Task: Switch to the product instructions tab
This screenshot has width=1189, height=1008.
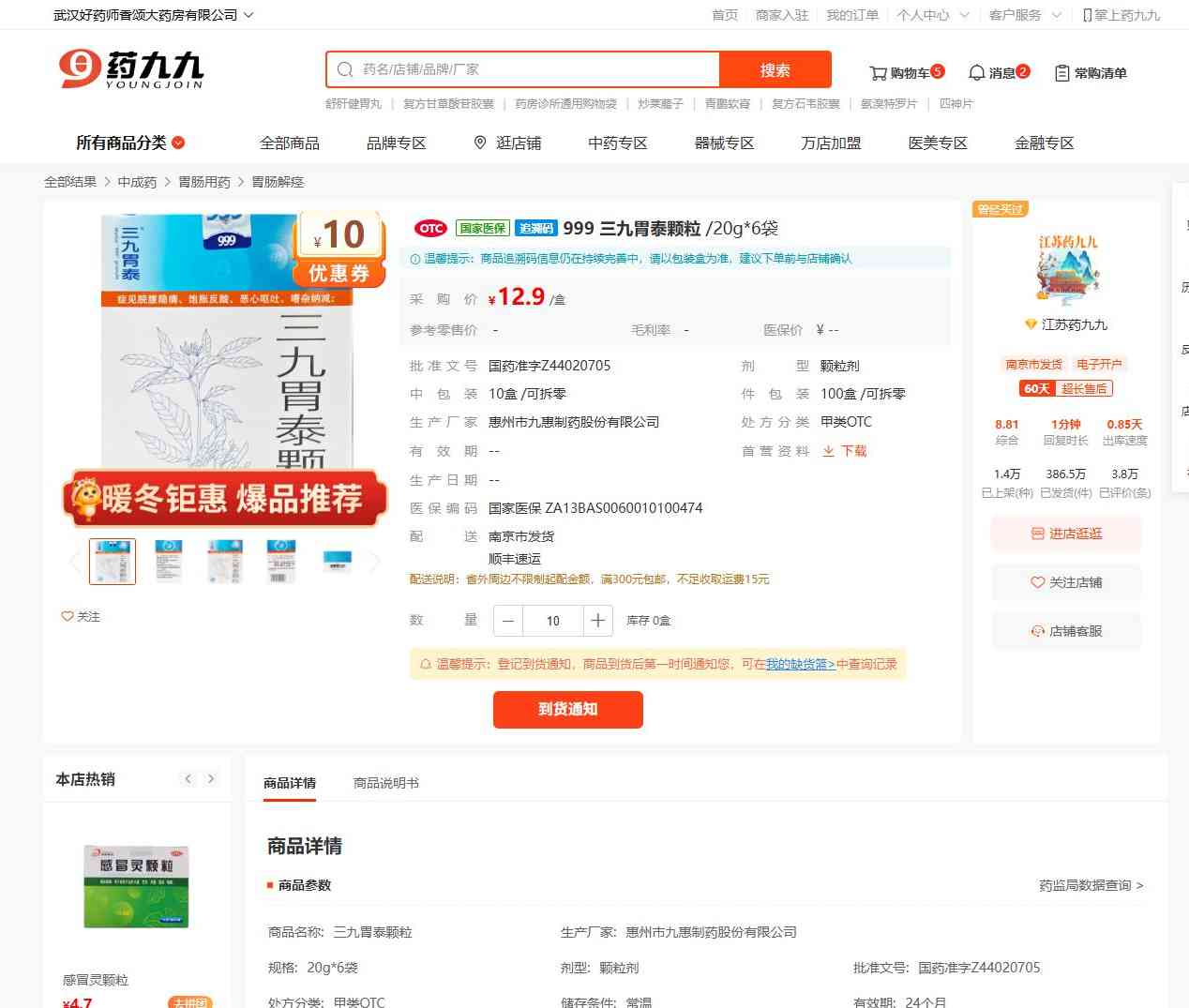Action: click(385, 783)
